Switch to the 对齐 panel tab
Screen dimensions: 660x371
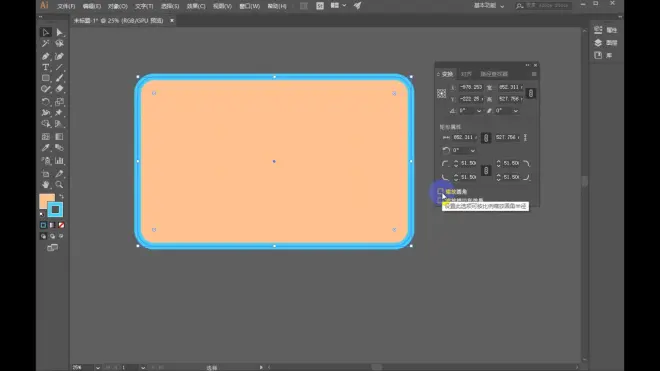tap(466, 74)
